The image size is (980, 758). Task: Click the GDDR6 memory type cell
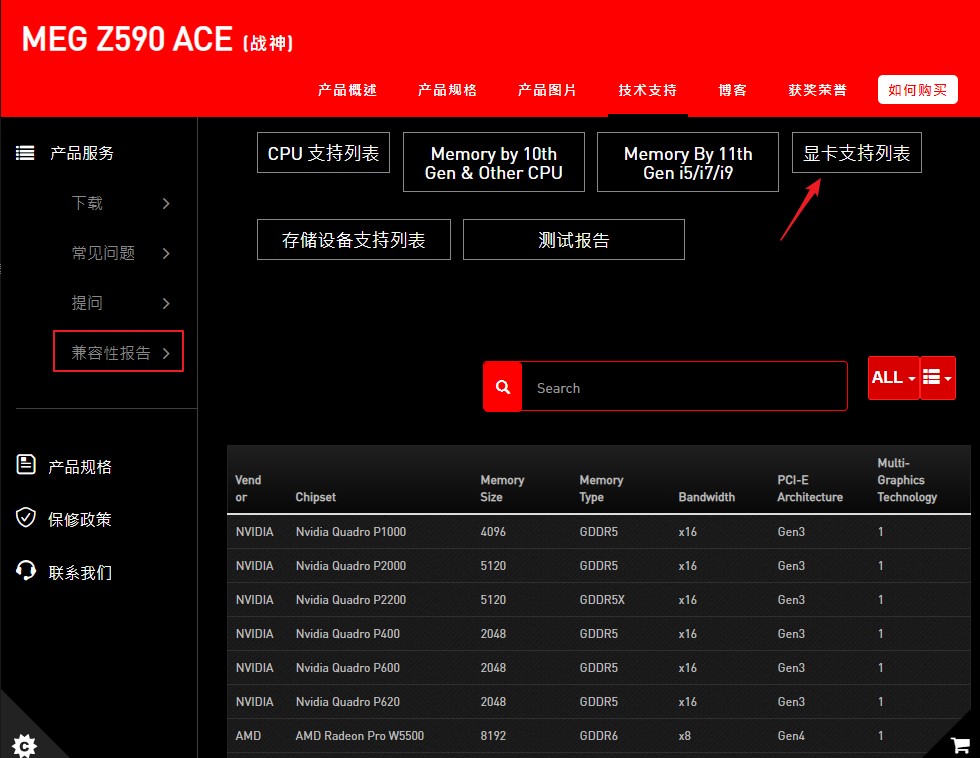[x=598, y=736]
